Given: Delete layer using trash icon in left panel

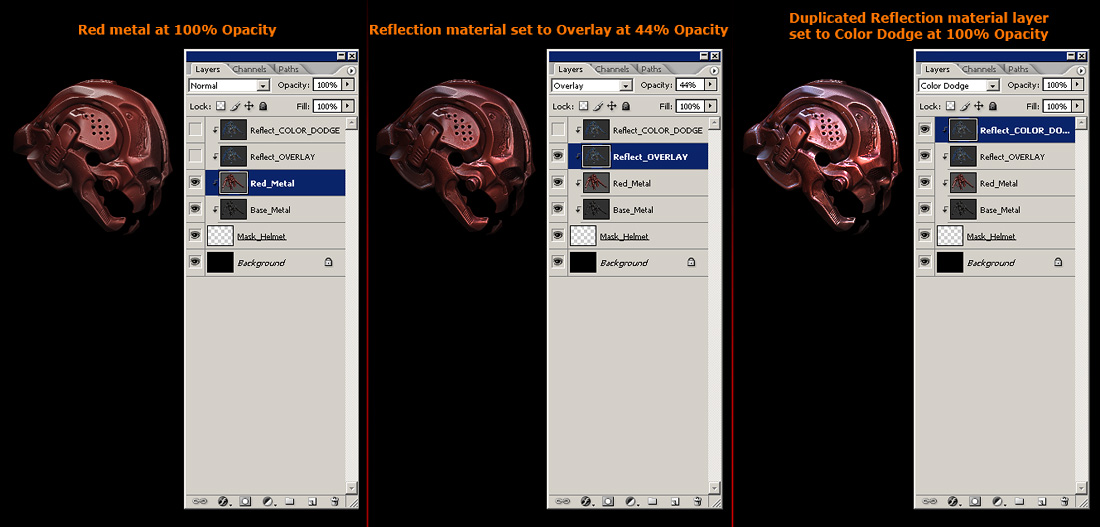Looking at the screenshot, I should [335, 501].
